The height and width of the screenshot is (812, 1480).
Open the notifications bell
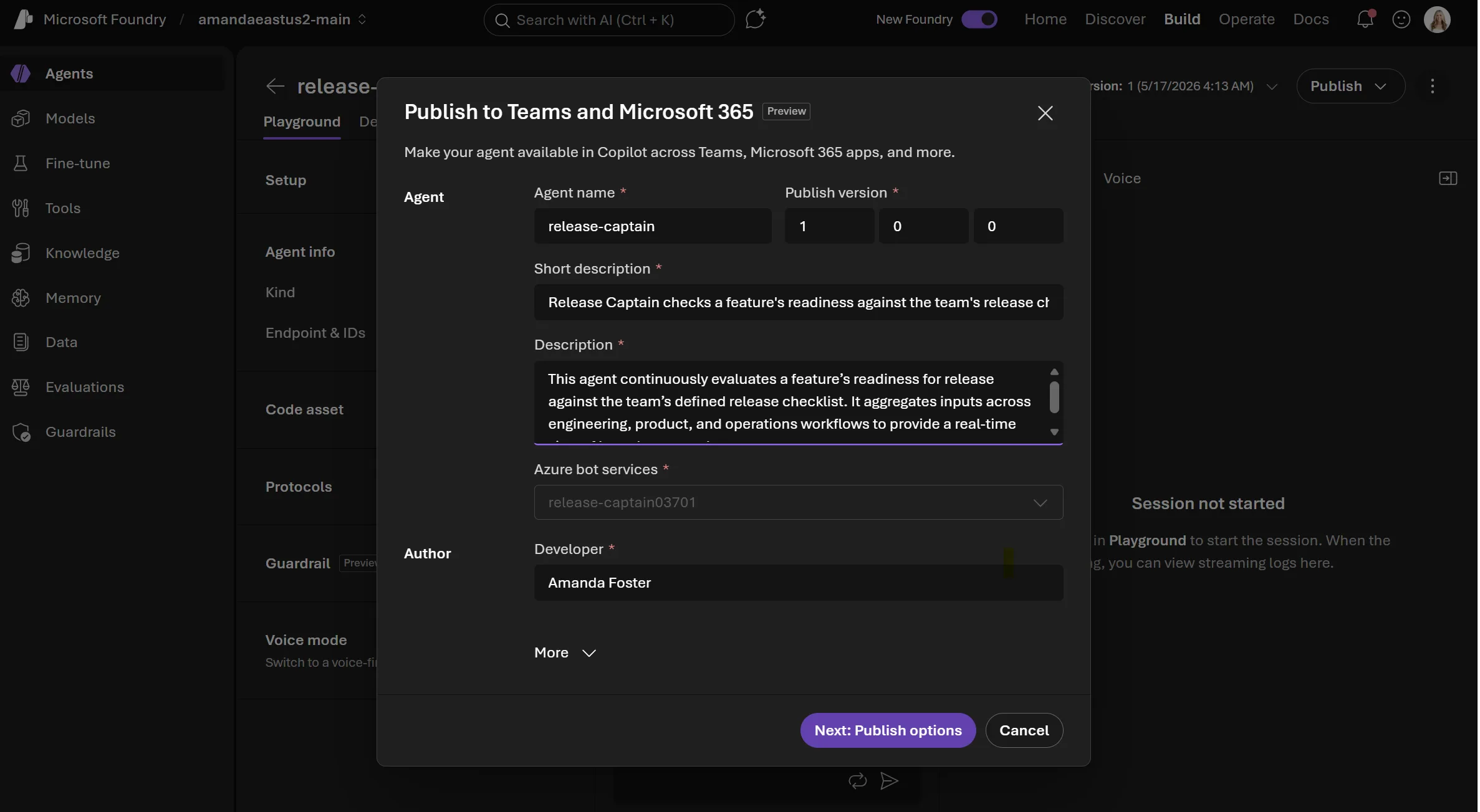coord(1365,19)
